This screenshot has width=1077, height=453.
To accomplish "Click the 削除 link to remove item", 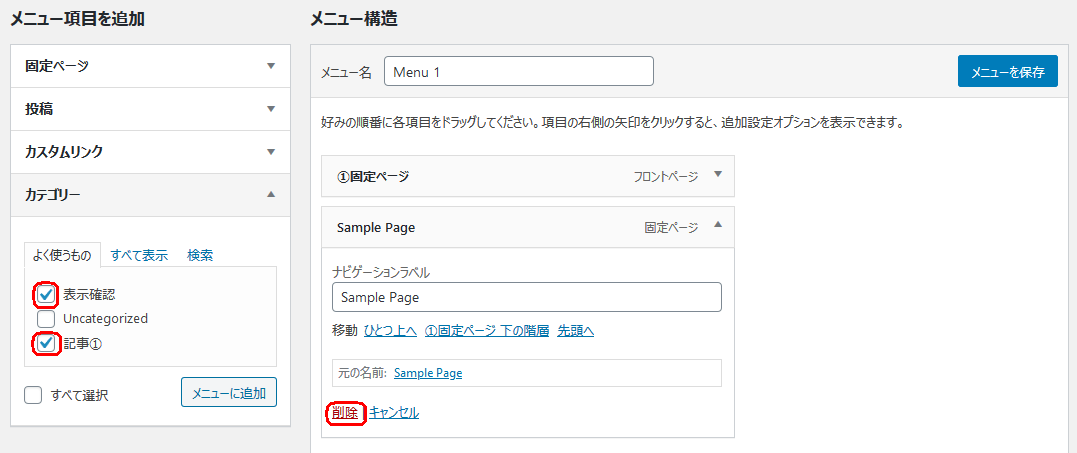I will click(345, 413).
